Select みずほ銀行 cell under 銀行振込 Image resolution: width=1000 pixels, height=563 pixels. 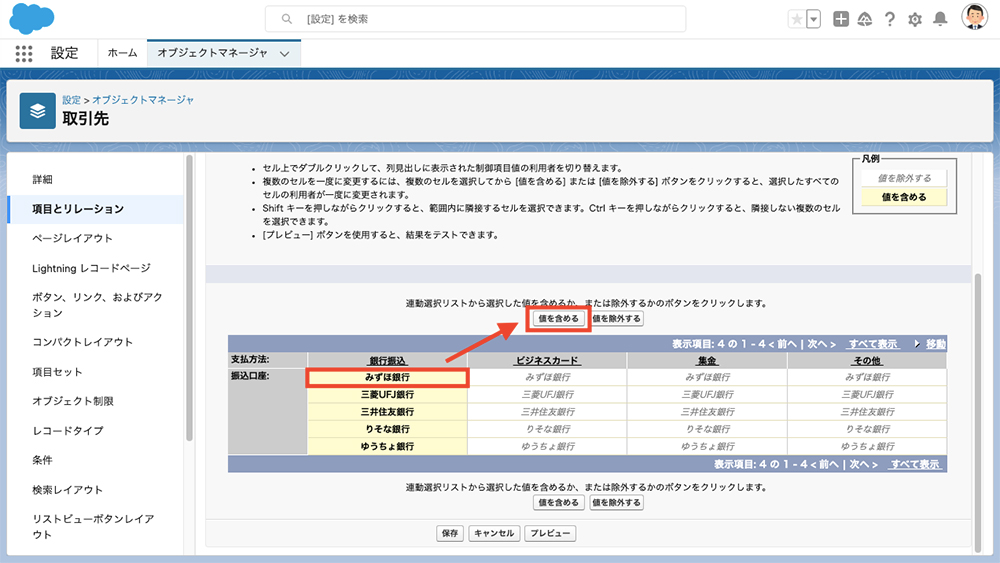[388, 377]
